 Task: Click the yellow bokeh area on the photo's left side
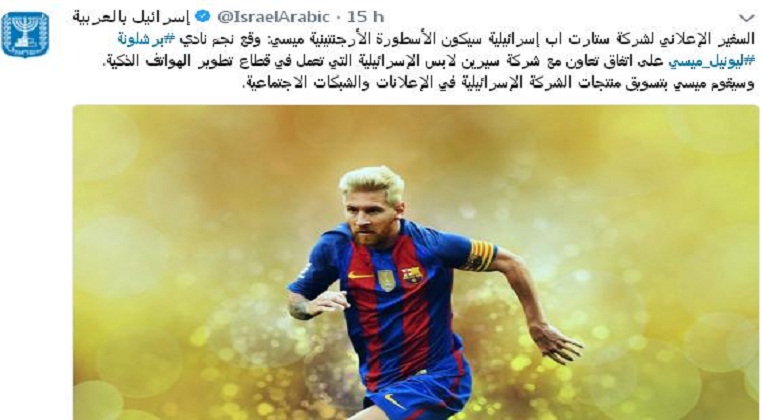[x=170, y=268]
